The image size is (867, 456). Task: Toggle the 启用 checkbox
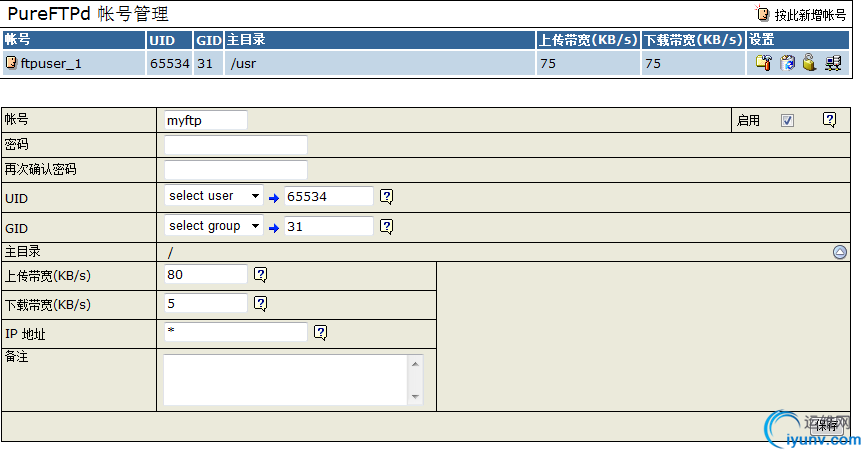tap(787, 120)
